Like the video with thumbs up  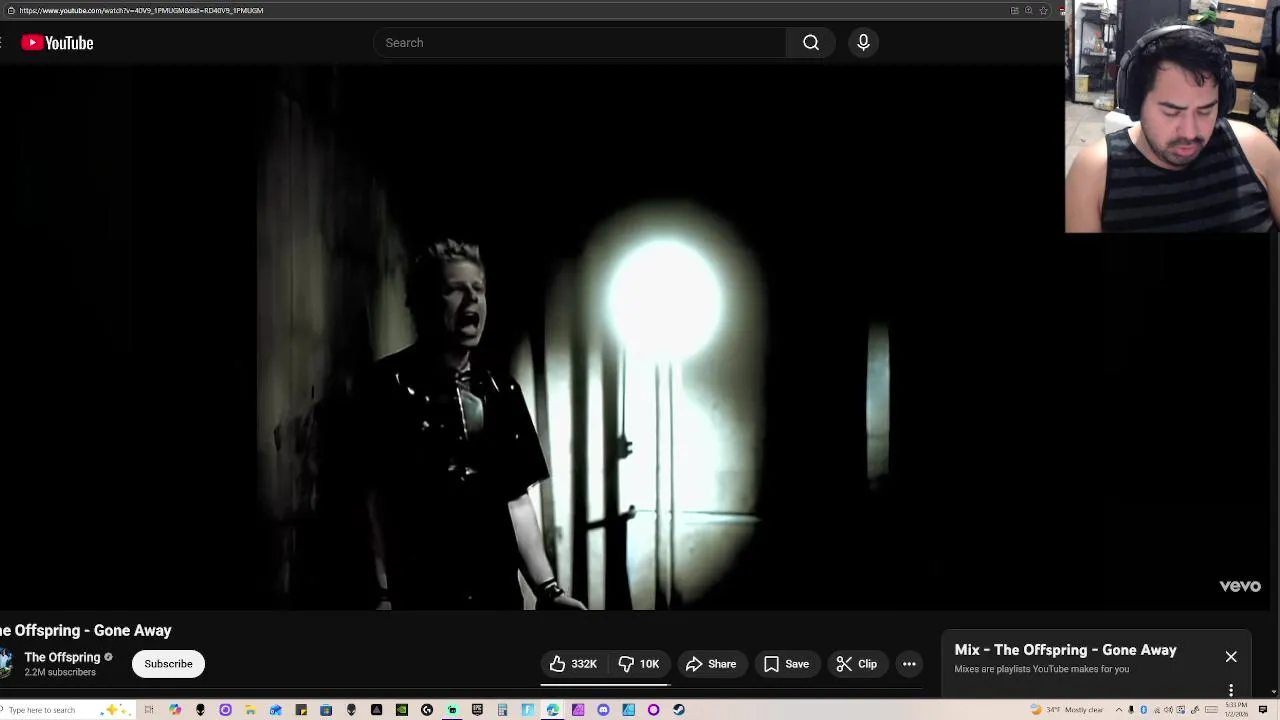click(x=573, y=664)
